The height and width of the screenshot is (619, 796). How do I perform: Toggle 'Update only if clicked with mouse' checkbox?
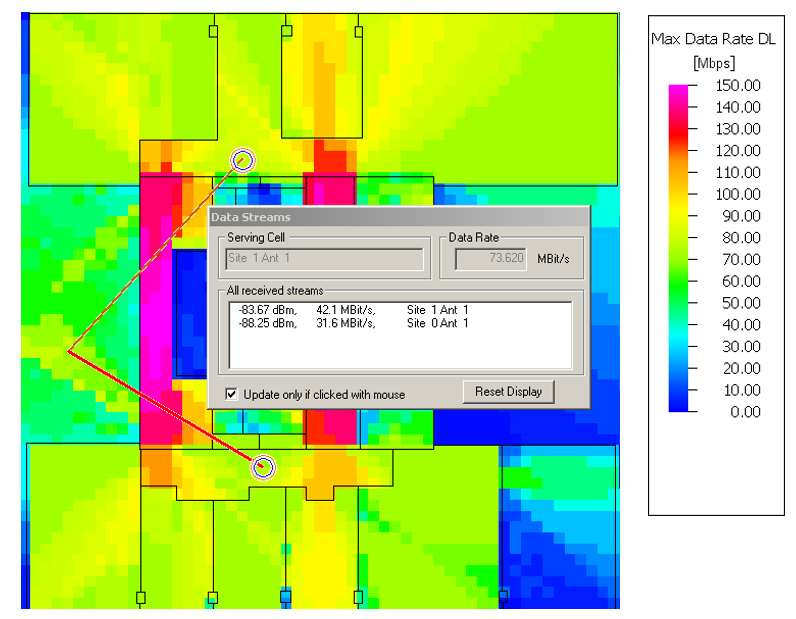click(x=232, y=394)
